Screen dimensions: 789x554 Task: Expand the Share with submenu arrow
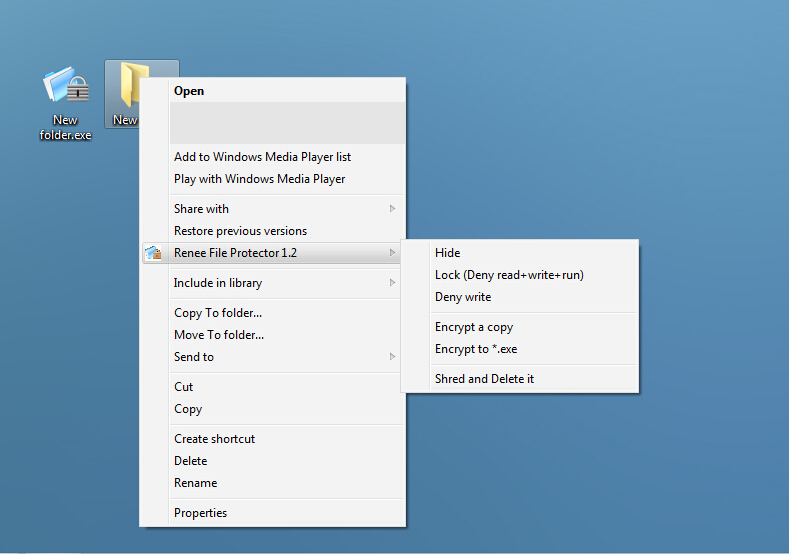pos(392,209)
